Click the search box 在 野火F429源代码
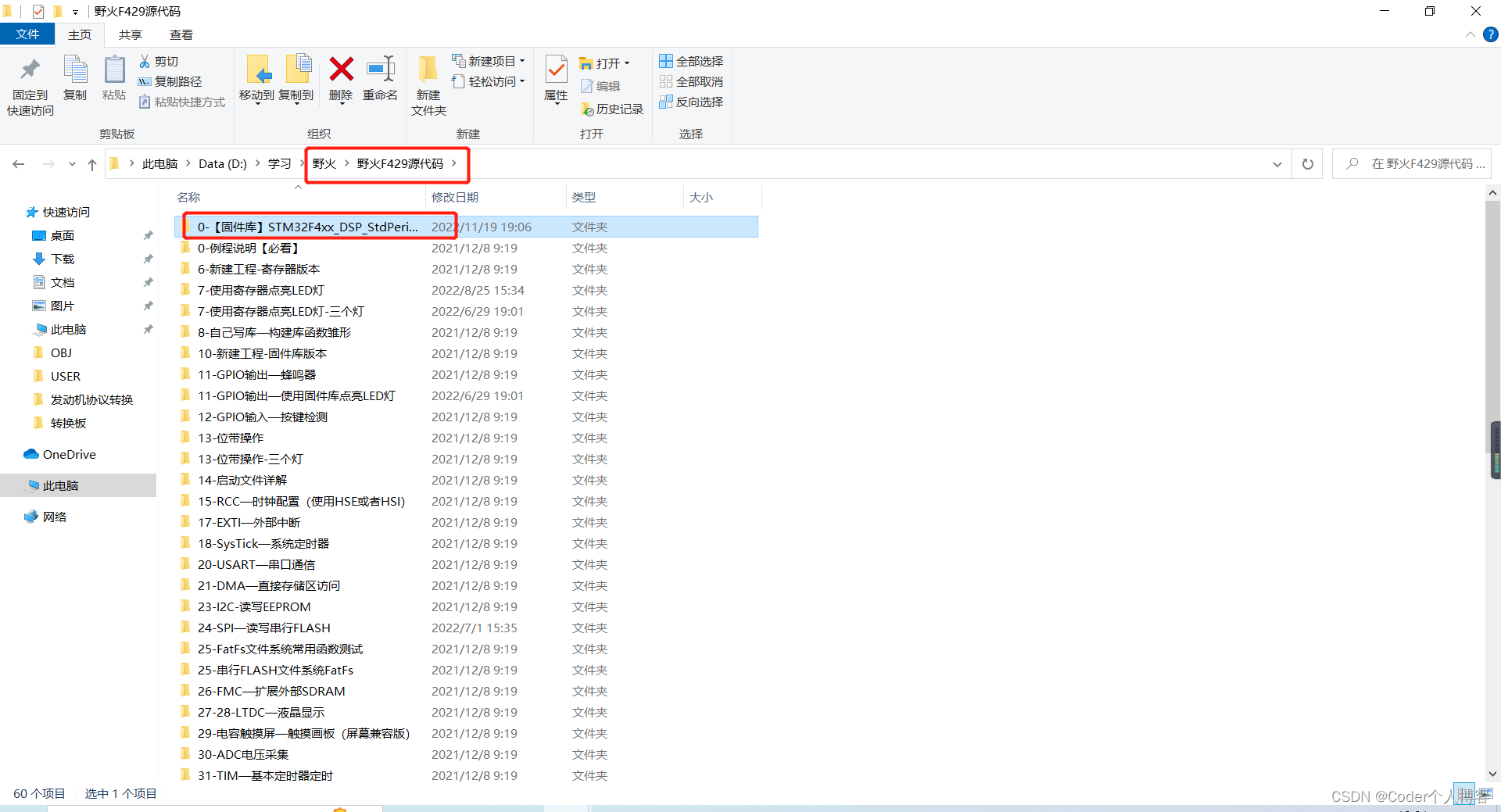The width and height of the screenshot is (1501, 812). click(1412, 163)
